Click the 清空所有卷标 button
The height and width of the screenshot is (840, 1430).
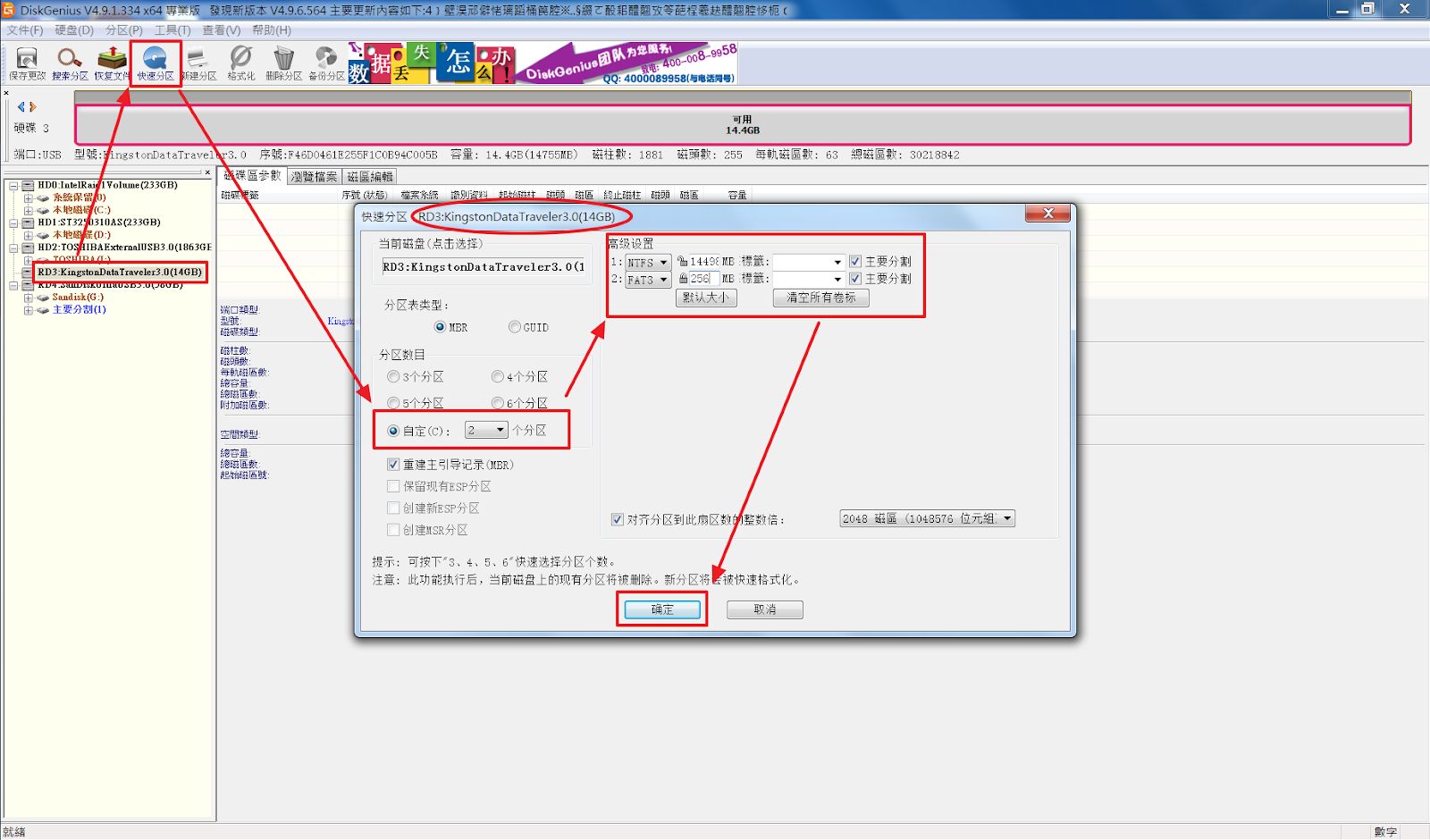click(x=820, y=298)
